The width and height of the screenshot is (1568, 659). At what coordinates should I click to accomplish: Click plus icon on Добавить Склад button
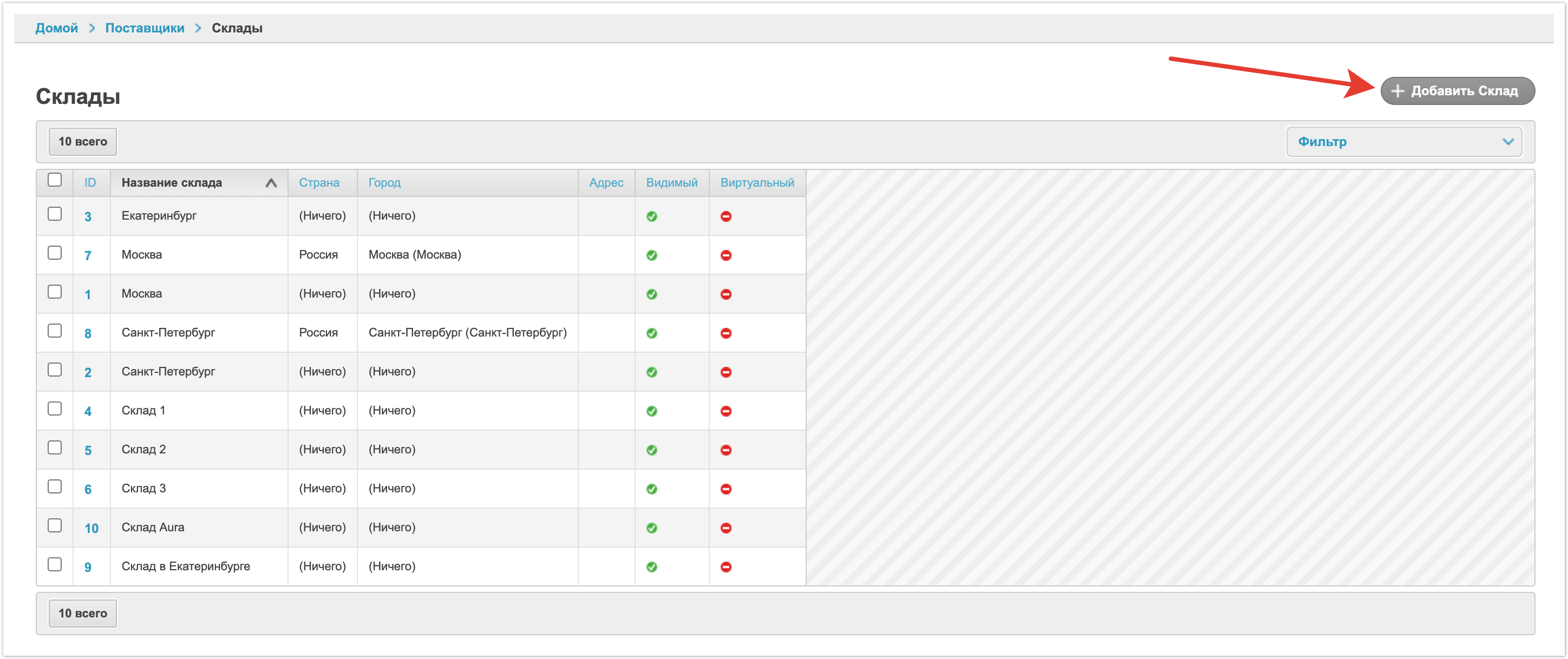click(1397, 91)
